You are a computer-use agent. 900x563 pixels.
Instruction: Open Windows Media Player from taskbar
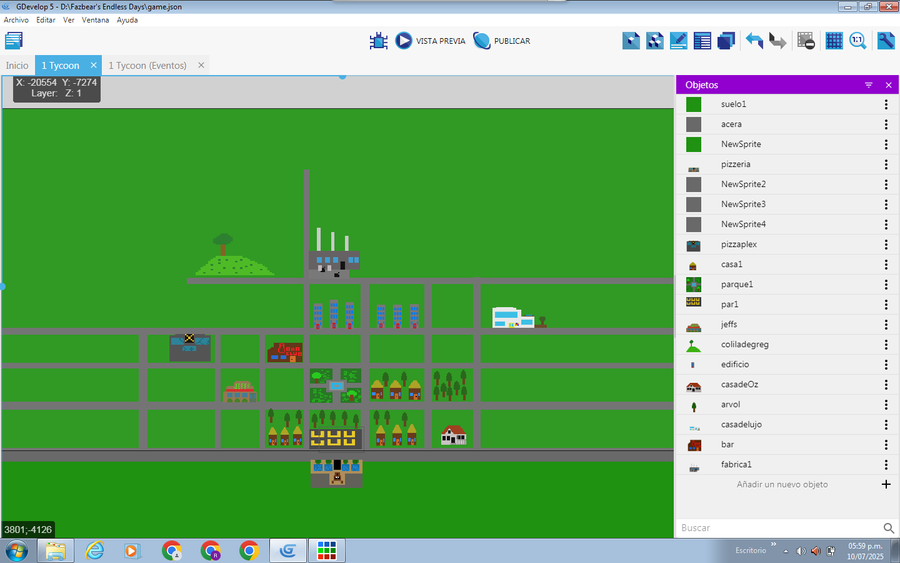pos(132,551)
